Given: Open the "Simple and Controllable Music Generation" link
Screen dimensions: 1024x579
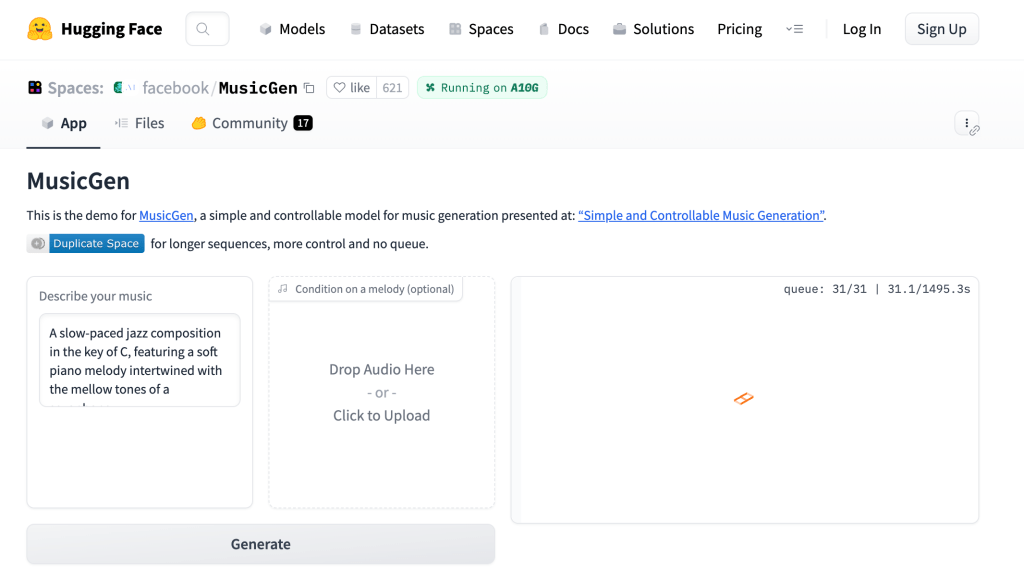Looking at the screenshot, I should [701, 215].
